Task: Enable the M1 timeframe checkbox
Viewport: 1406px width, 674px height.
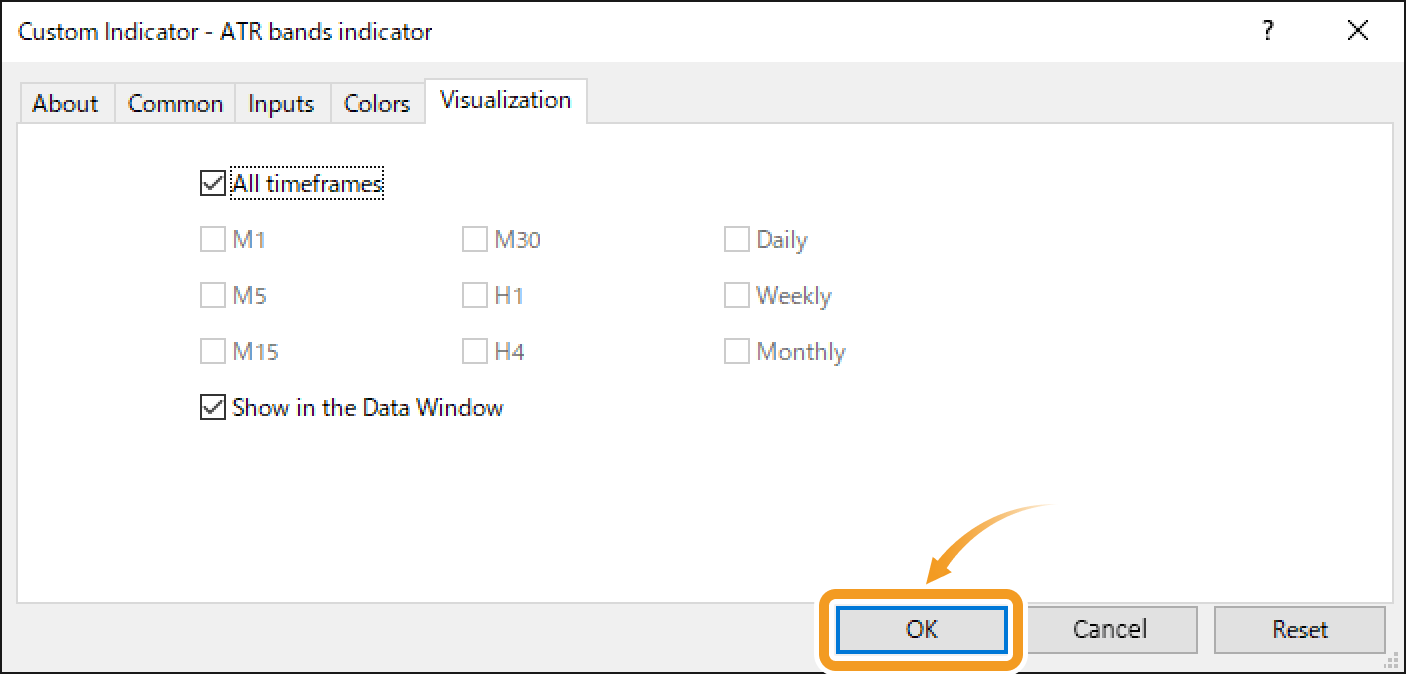Action: click(212, 239)
